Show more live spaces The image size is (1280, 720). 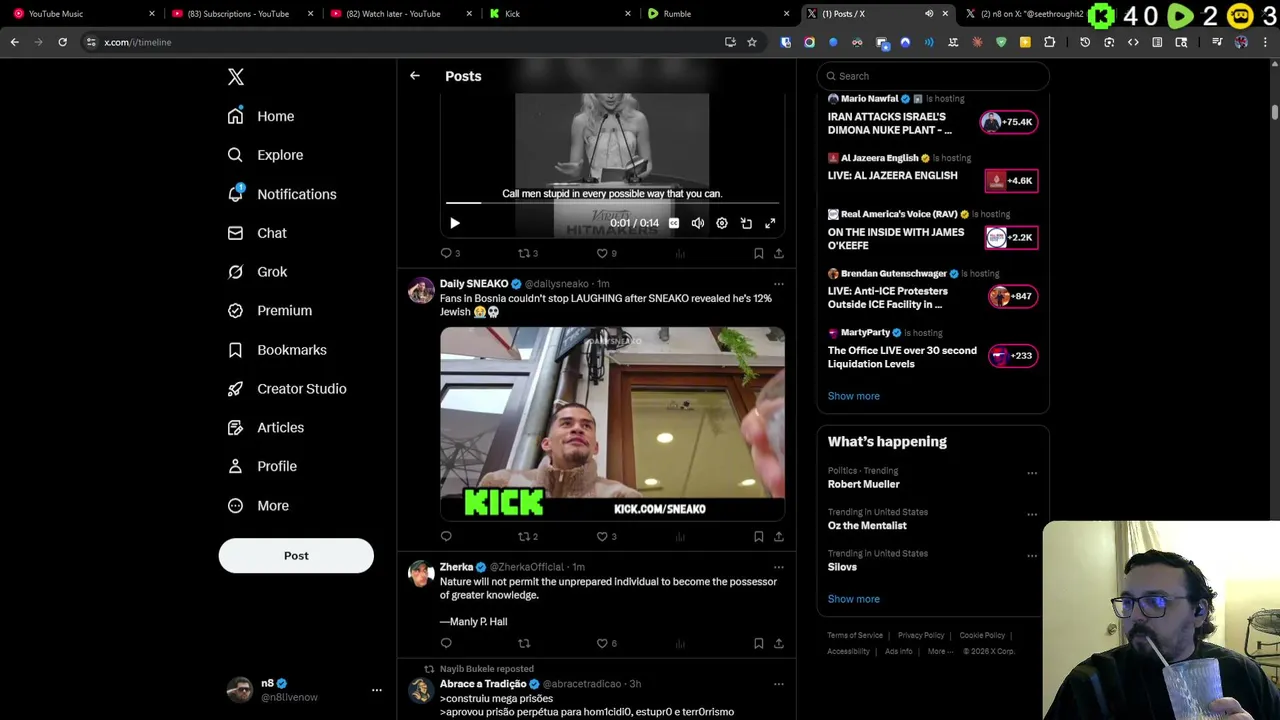pos(854,396)
